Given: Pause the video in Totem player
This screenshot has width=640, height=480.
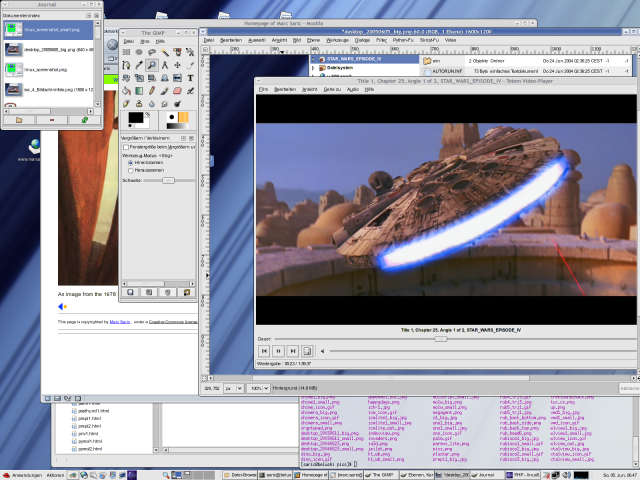Looking at the screenshot, I should click(278, 351).
